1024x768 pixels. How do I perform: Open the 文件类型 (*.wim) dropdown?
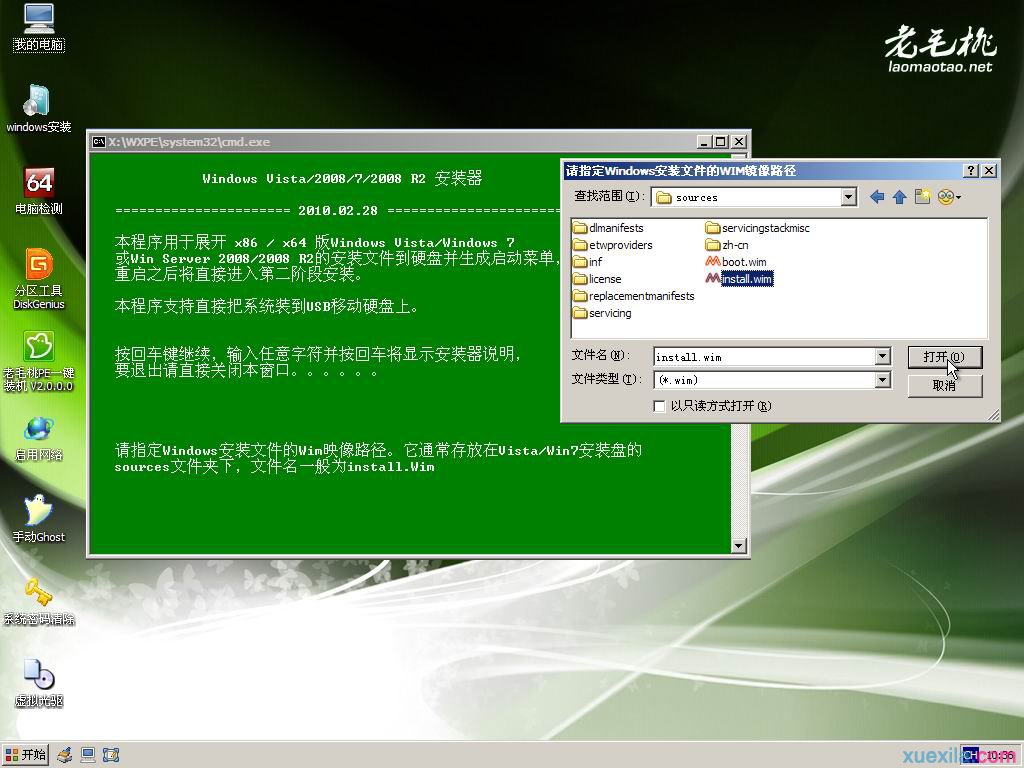click(882, 380)
